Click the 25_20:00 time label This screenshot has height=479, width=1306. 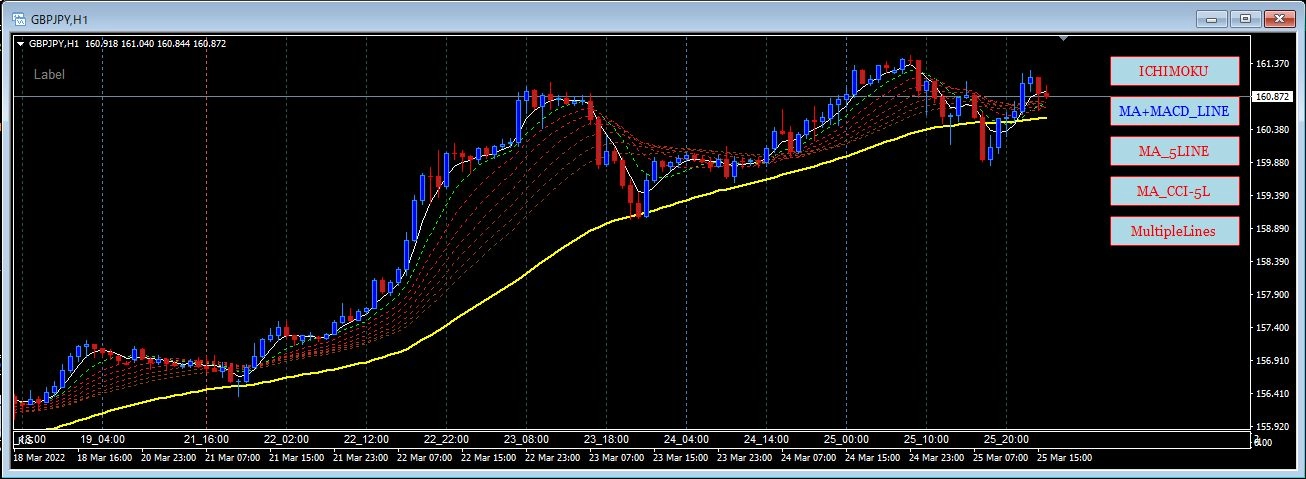(1006, 439)
